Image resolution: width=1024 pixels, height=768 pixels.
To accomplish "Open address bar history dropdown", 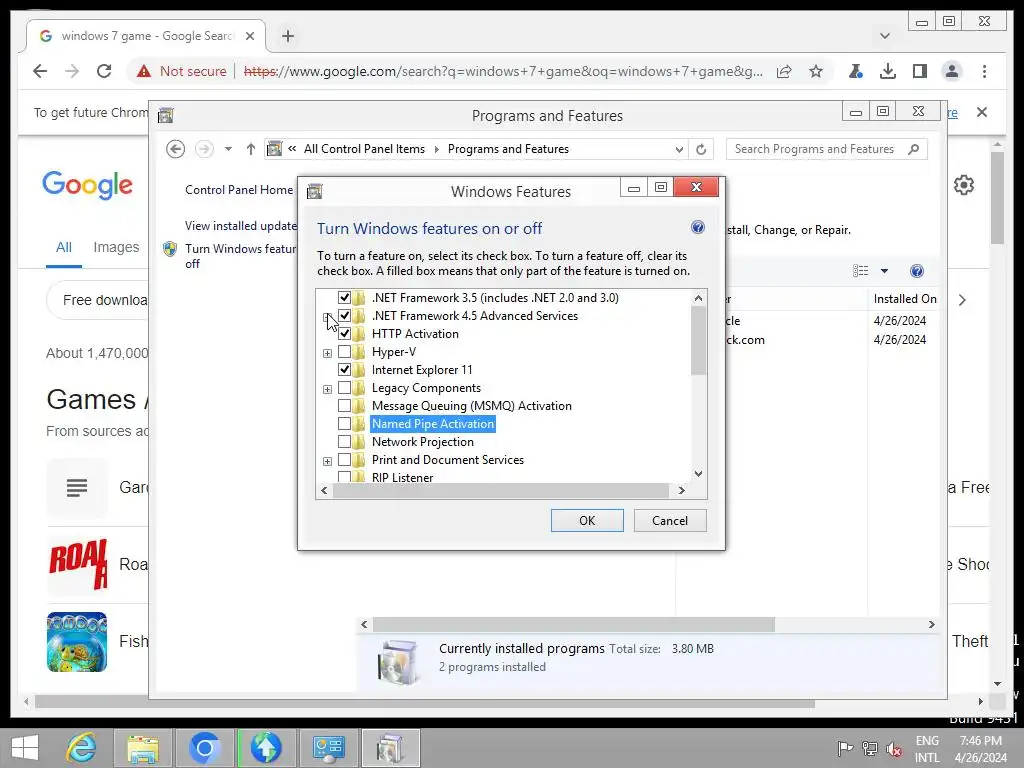I will click(679, 149).
